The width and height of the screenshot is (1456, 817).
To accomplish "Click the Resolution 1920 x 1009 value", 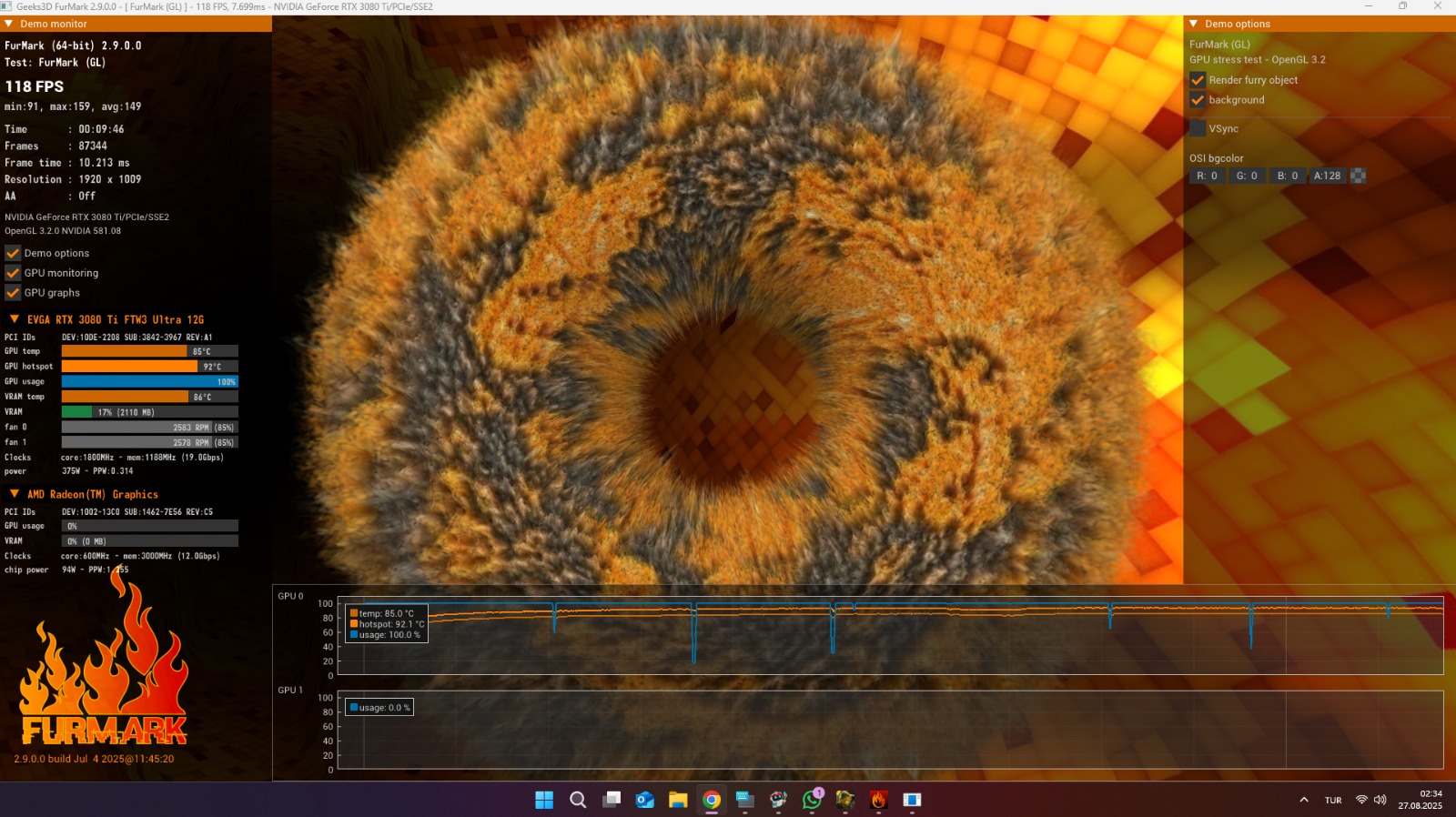I will point(109,179).
